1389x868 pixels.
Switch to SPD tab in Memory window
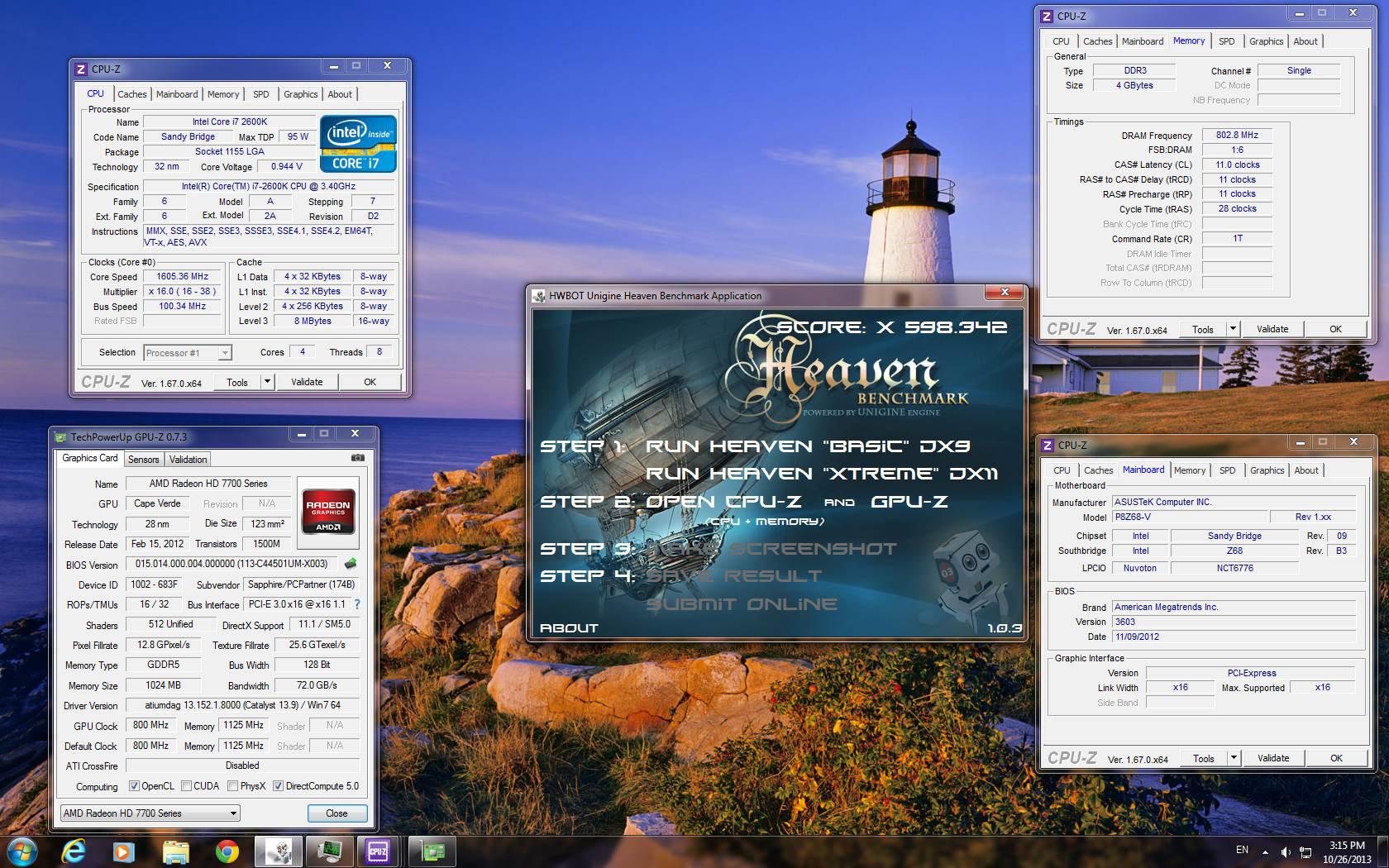(1226, 41)
